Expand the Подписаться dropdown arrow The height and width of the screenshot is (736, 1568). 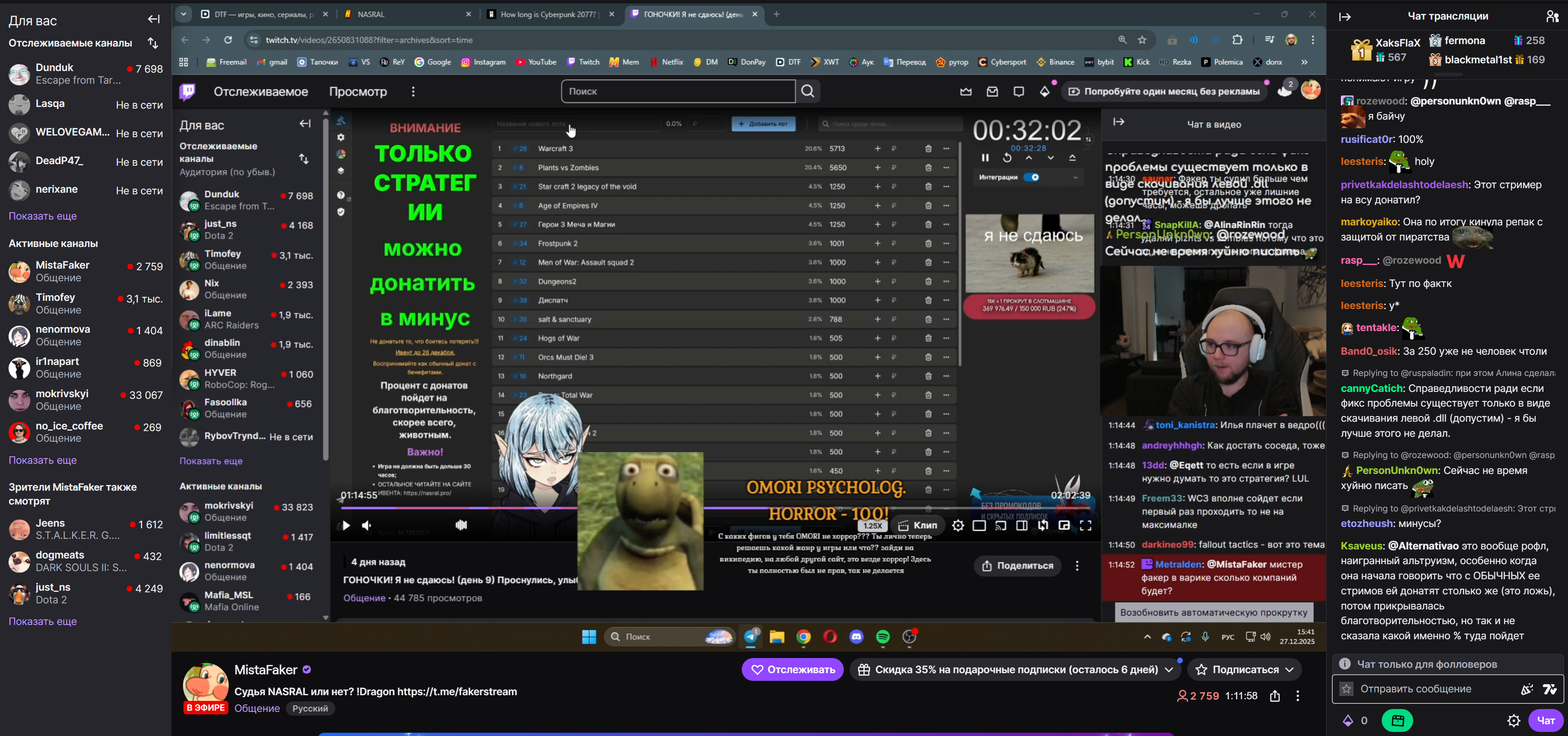coord(1289,670)
